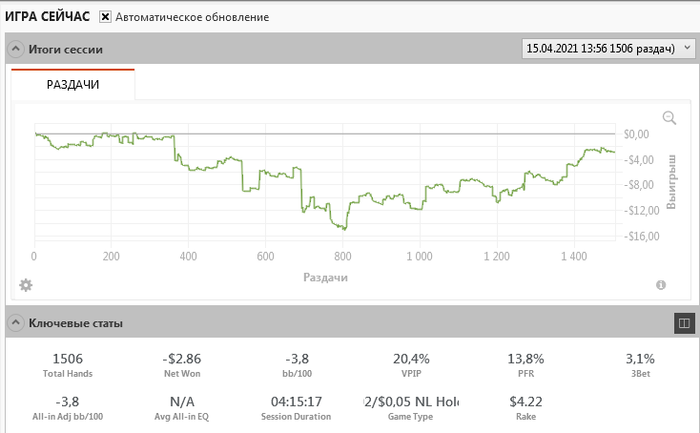Image resolution: width=700 pixels, height=433 pixels.
Task: Click the Ключевые статы header title
Action: point(76,323)
